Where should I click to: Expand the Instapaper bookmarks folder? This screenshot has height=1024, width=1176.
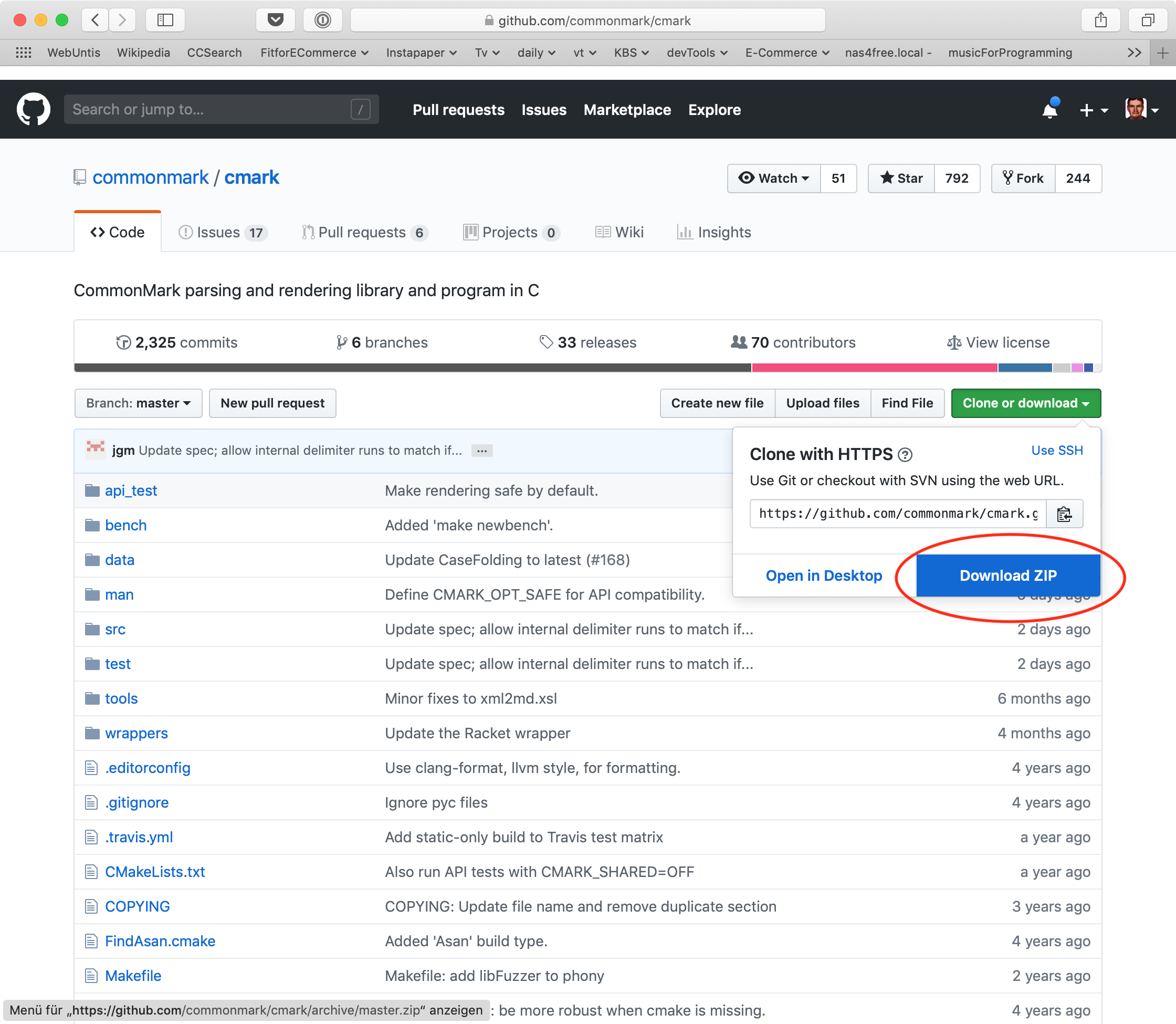[421, 53]
